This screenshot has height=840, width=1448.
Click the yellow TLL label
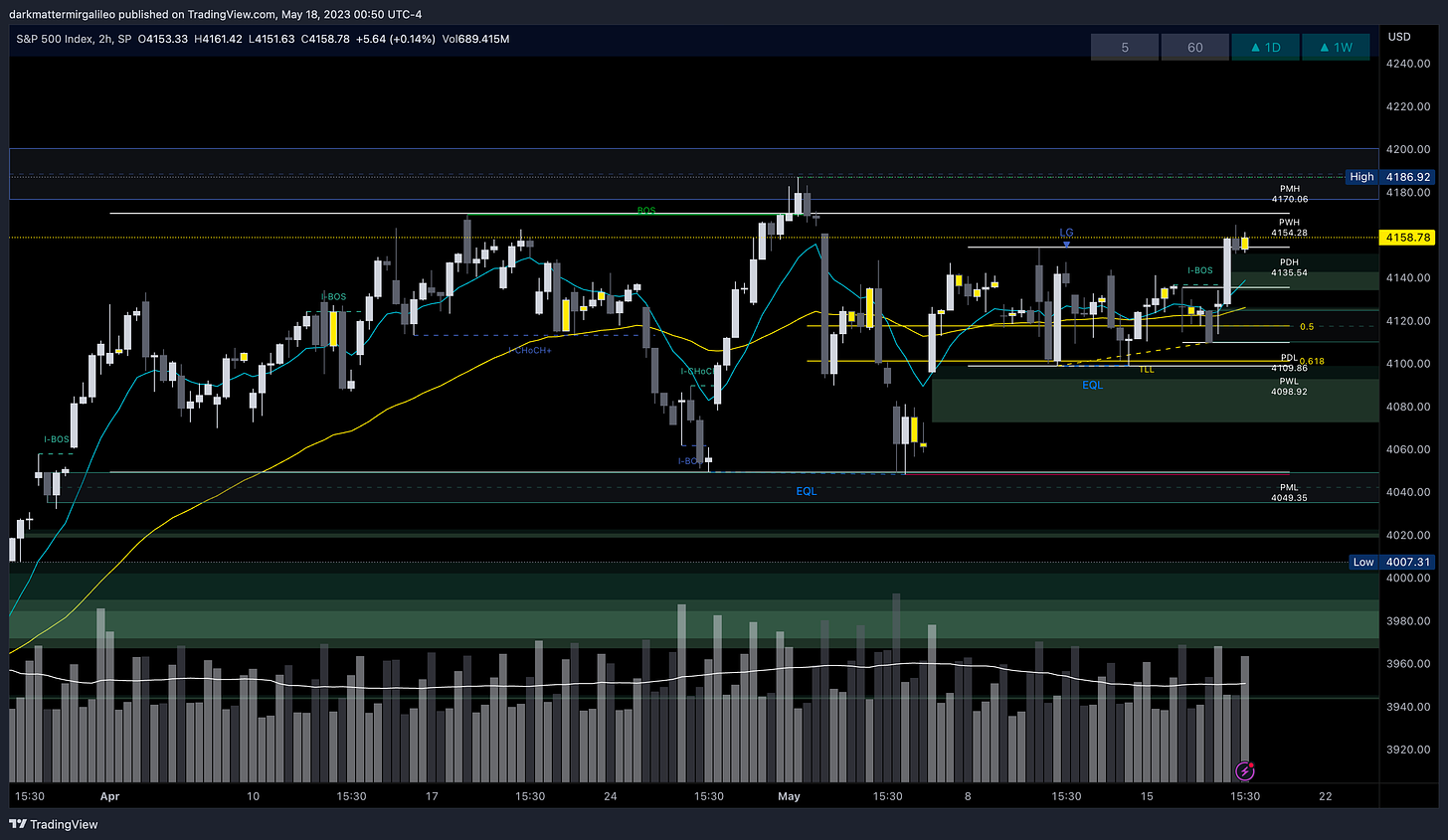pos(1147,370)
